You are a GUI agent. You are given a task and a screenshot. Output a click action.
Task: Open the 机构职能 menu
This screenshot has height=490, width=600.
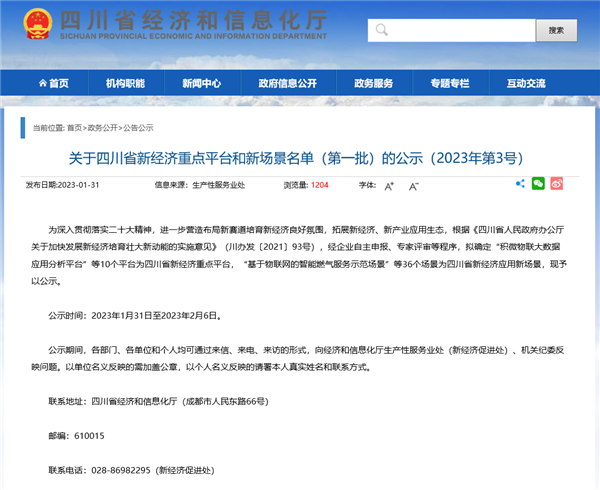(125, 83)
